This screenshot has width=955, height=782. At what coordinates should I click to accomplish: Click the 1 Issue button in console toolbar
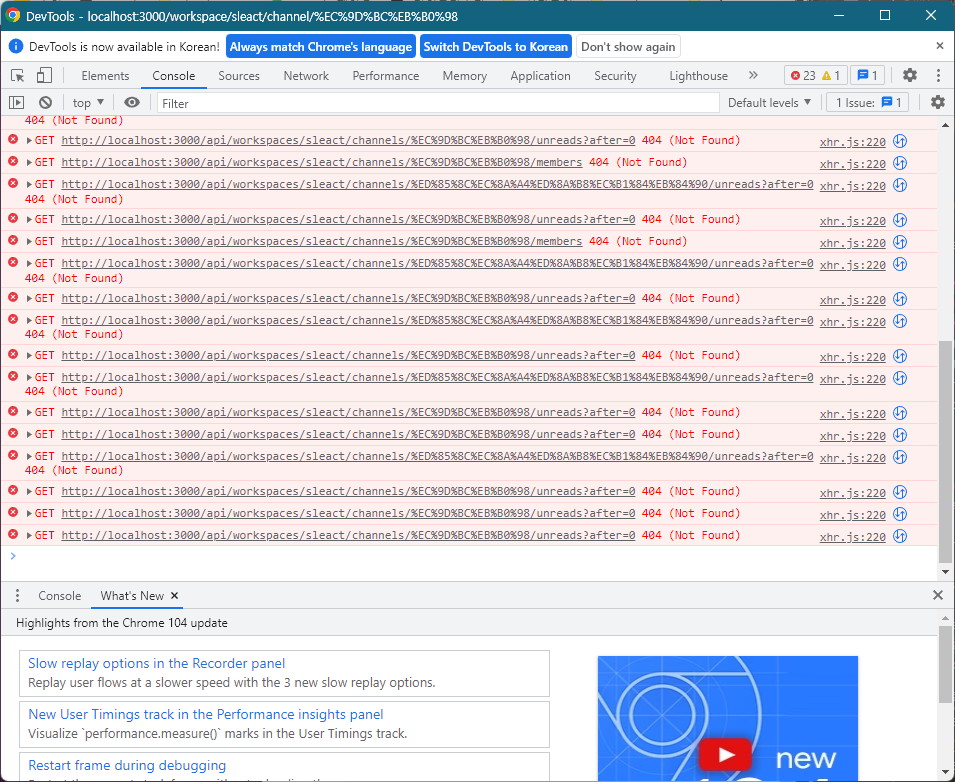coord(868,102)
